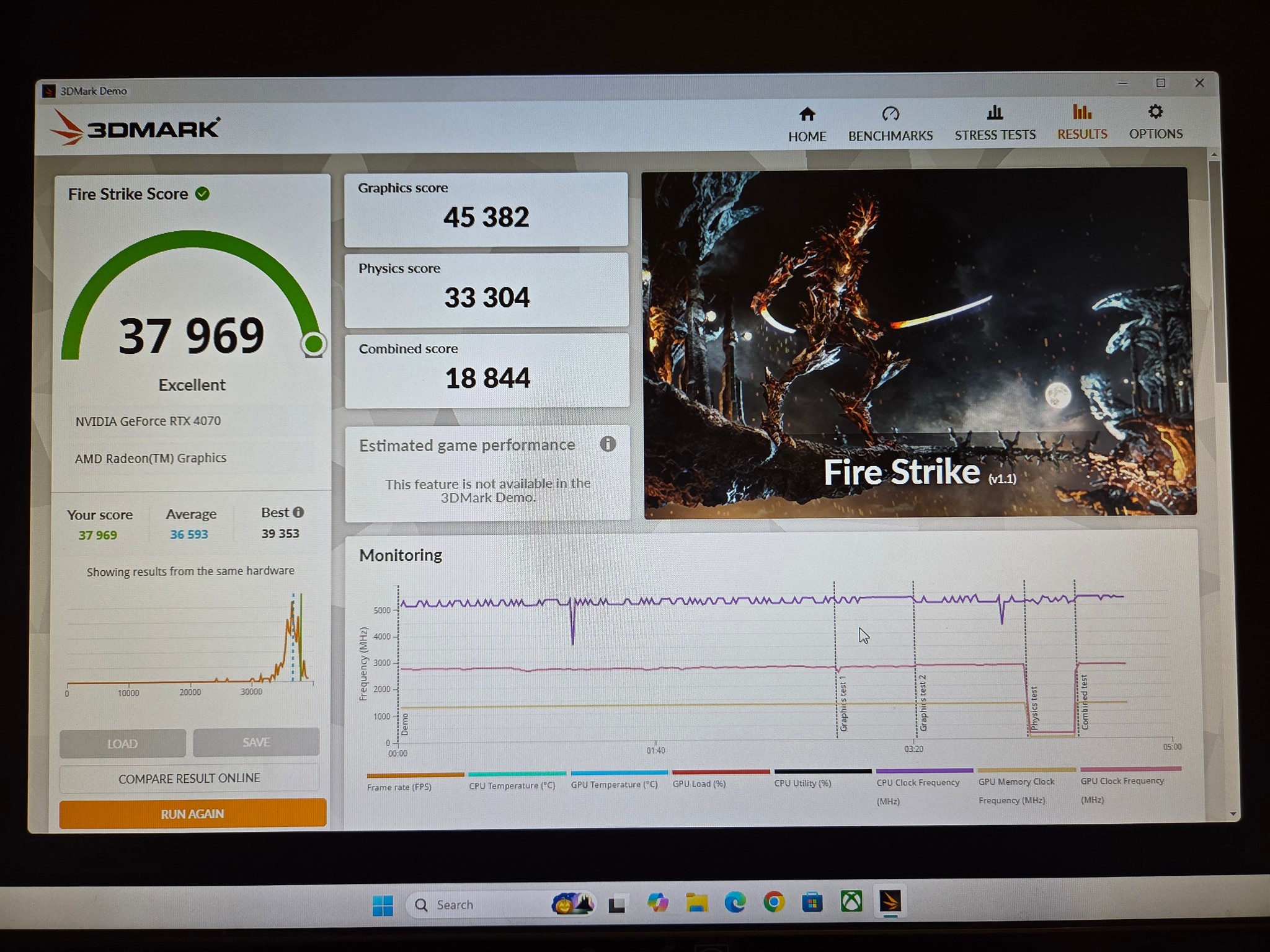Open Stress Tests bar chart icon
1270x952 pixels.
[995, 112]
